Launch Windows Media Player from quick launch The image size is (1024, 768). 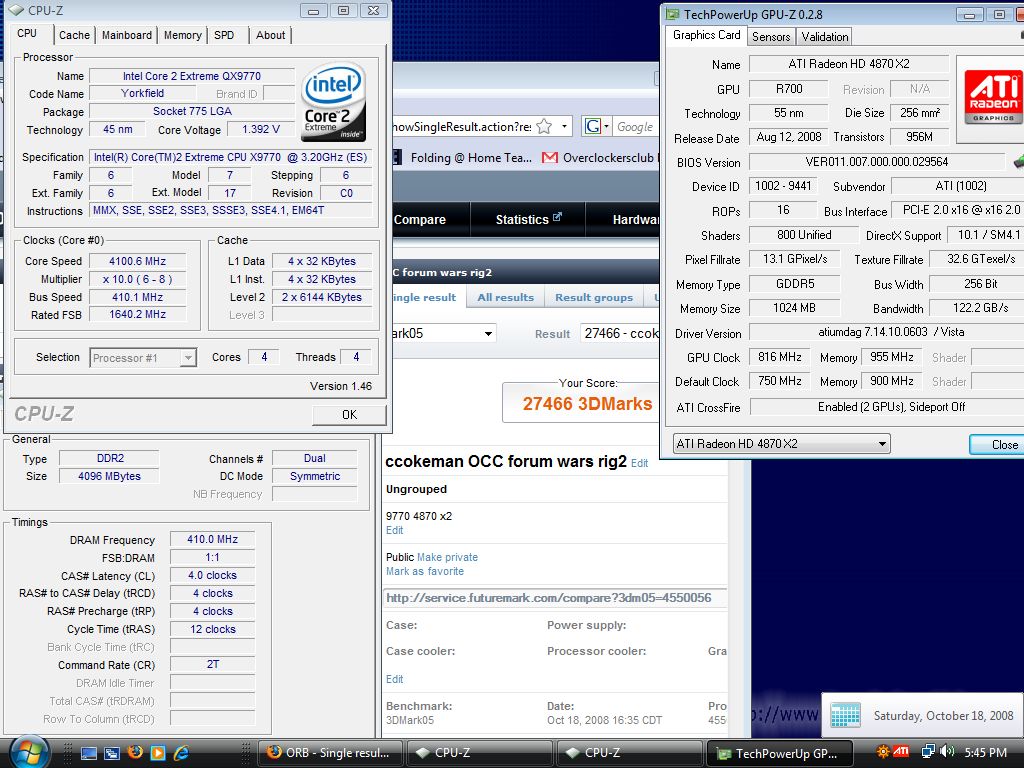[158, 753]
